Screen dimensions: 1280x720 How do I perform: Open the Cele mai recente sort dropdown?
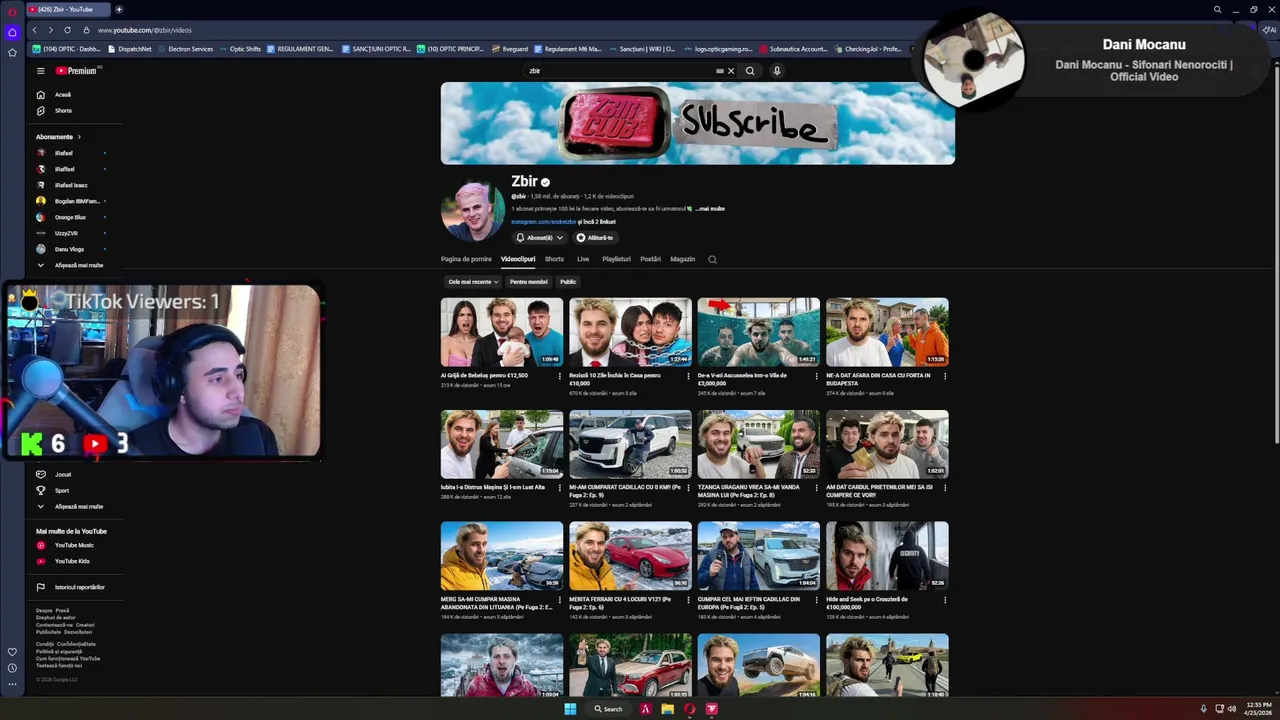472,282
